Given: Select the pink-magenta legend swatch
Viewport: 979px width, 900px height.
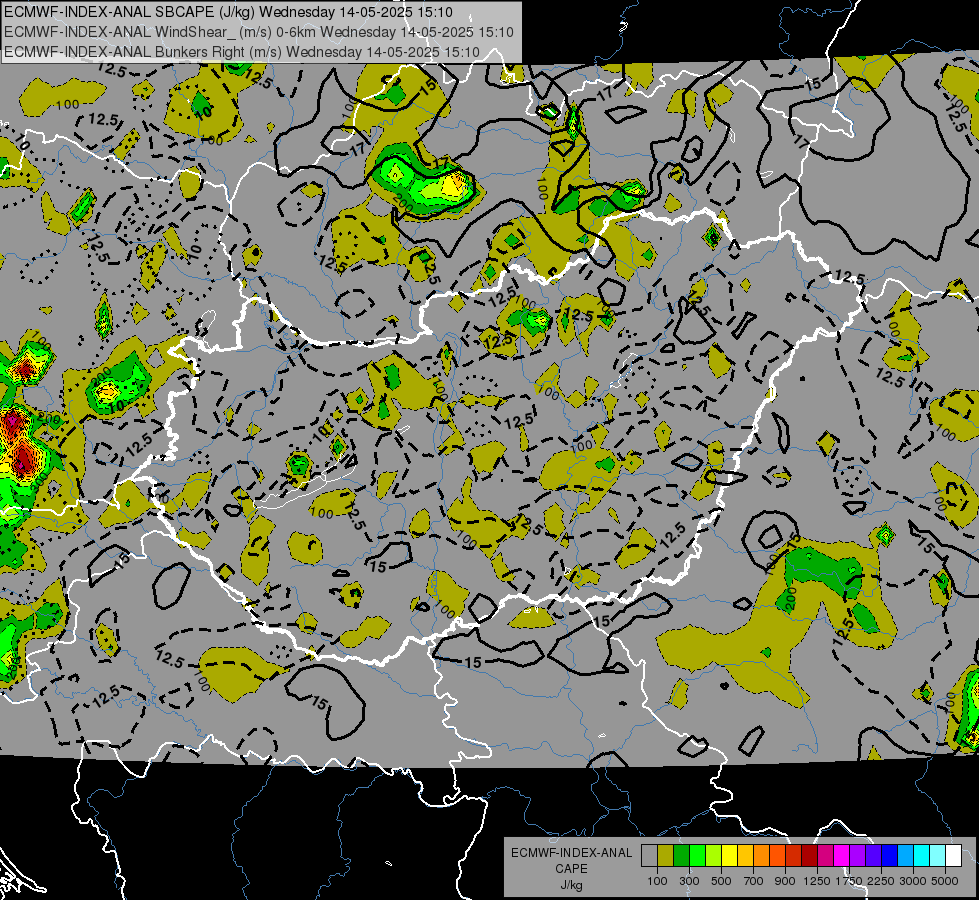Looking at the screenshot, I should pos(825,855).
